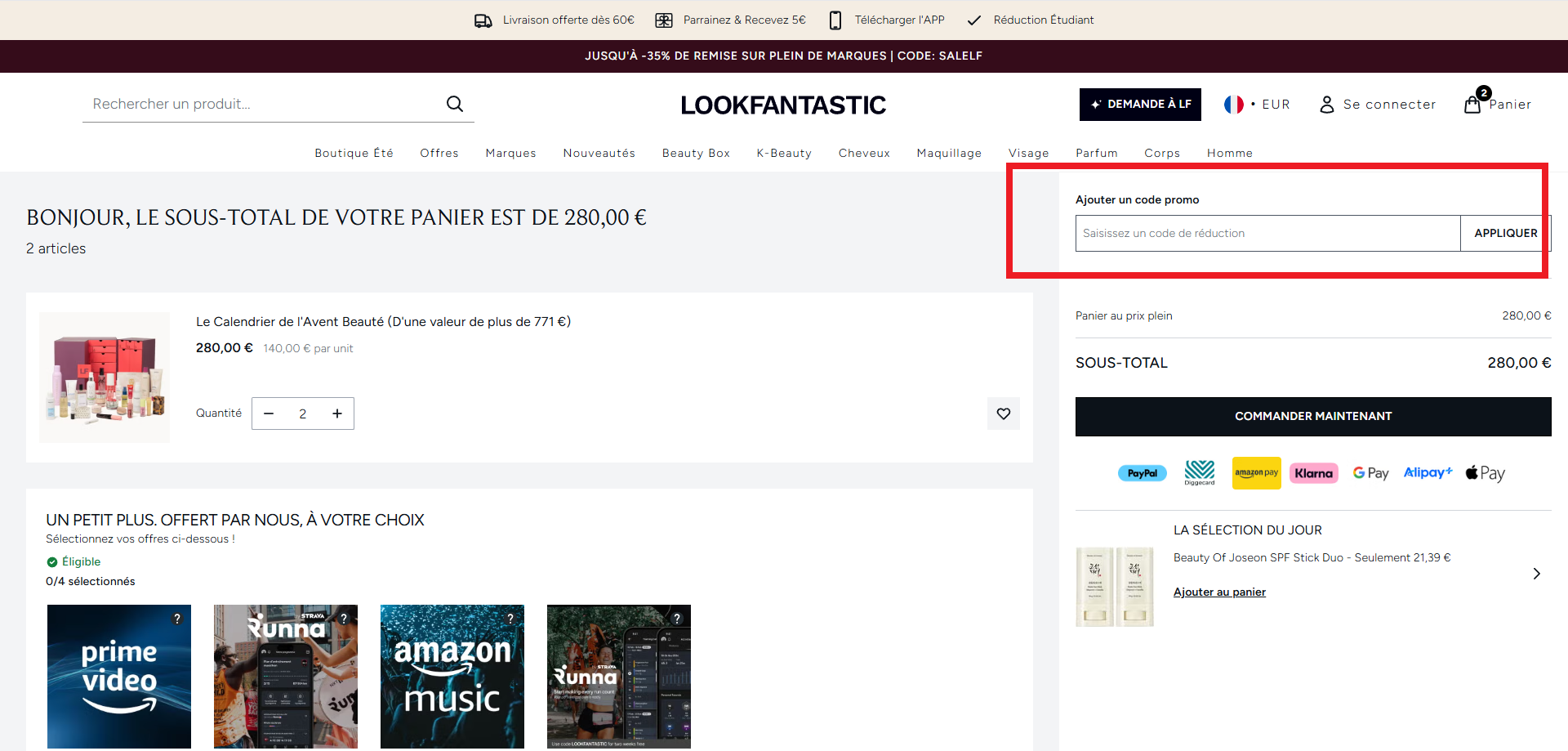1568x751 pixels.
Task: Click the user account icon
Action: (1327, 105)
